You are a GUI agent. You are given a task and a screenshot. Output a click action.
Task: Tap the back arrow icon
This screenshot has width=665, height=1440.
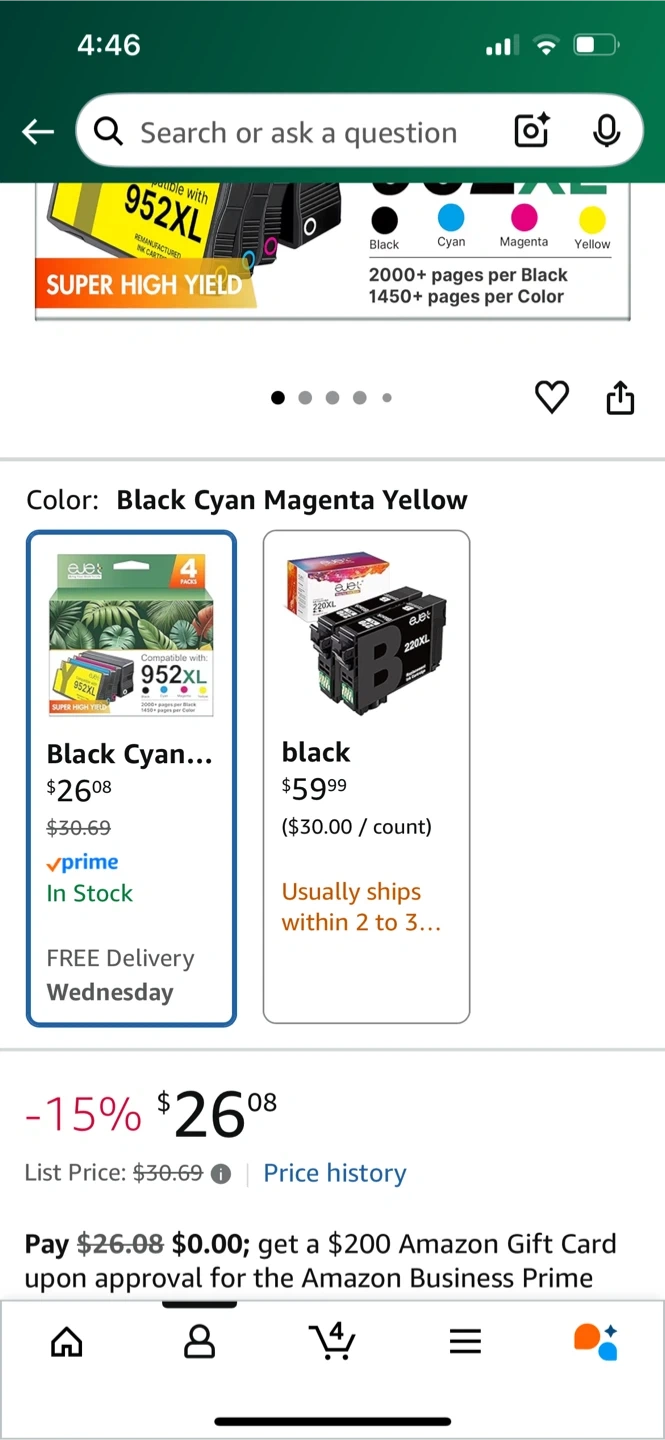pos(38,131)
